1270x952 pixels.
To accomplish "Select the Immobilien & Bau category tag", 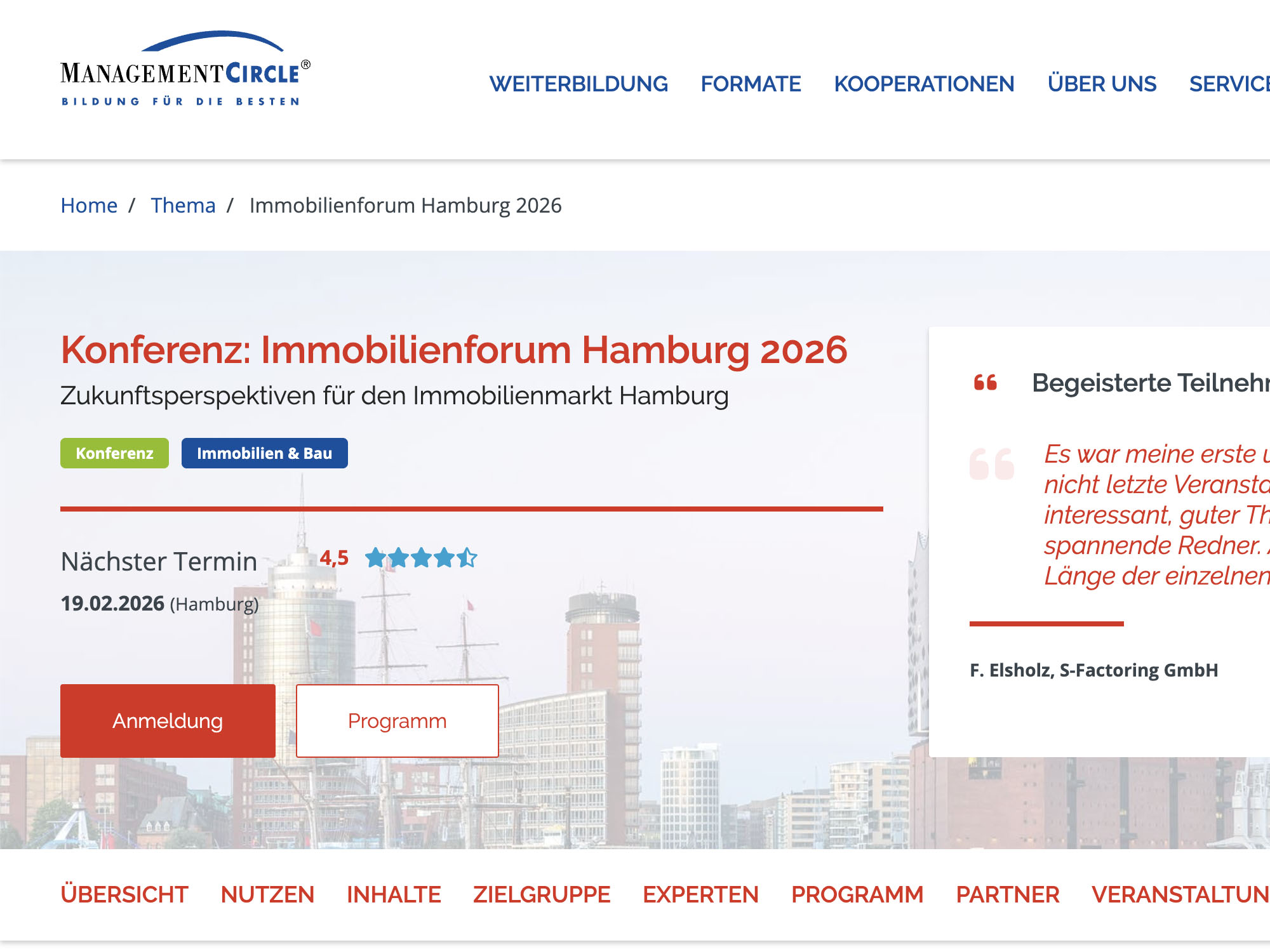I will 265,453.
